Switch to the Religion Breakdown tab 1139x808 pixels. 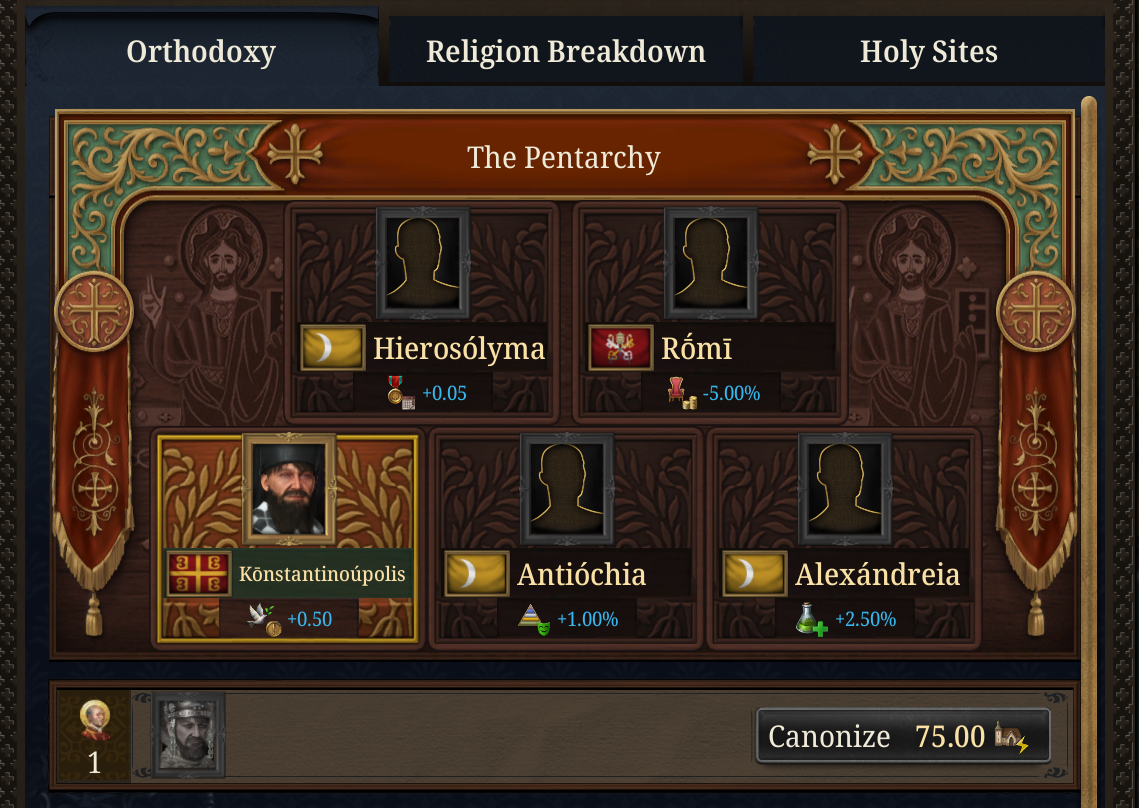(x=565, y=51)
